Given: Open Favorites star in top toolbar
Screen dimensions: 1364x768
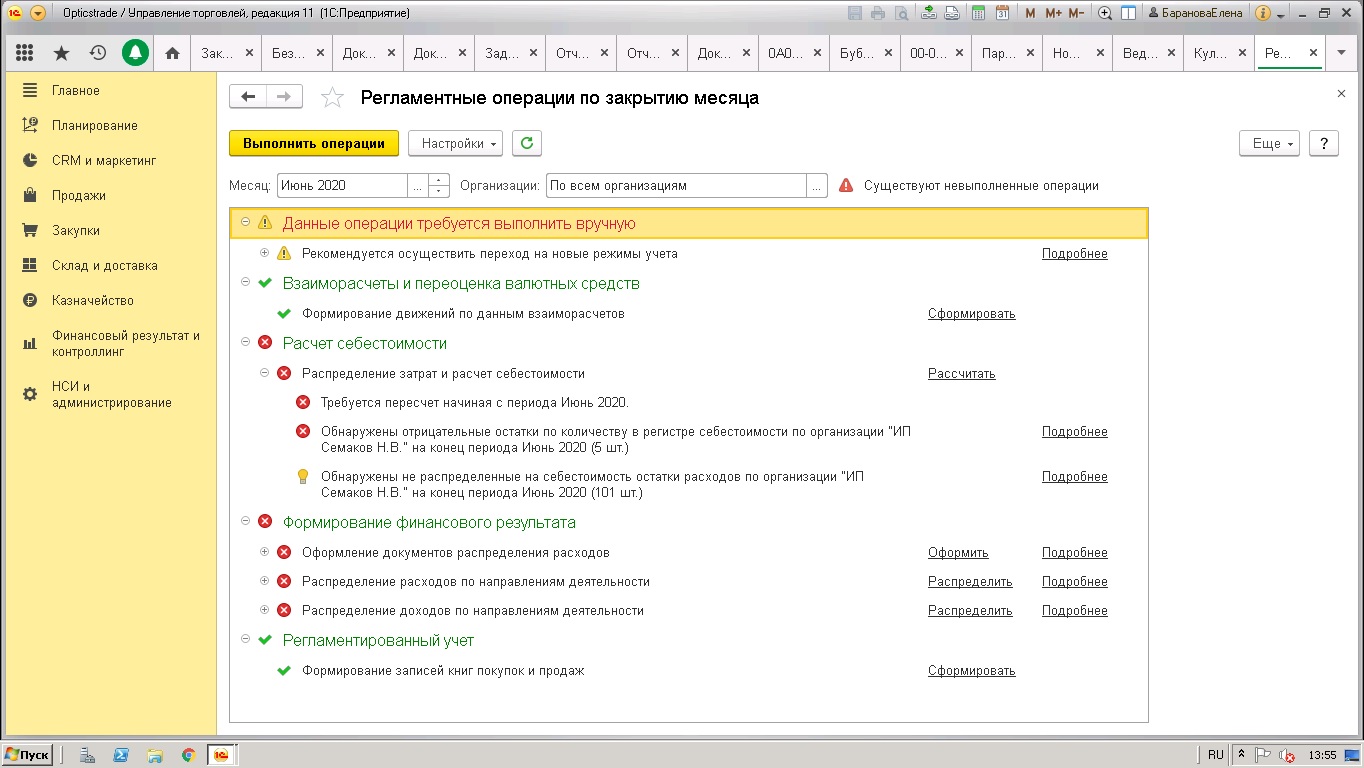Looking at the screenshot, I should [x=61, y=53].
